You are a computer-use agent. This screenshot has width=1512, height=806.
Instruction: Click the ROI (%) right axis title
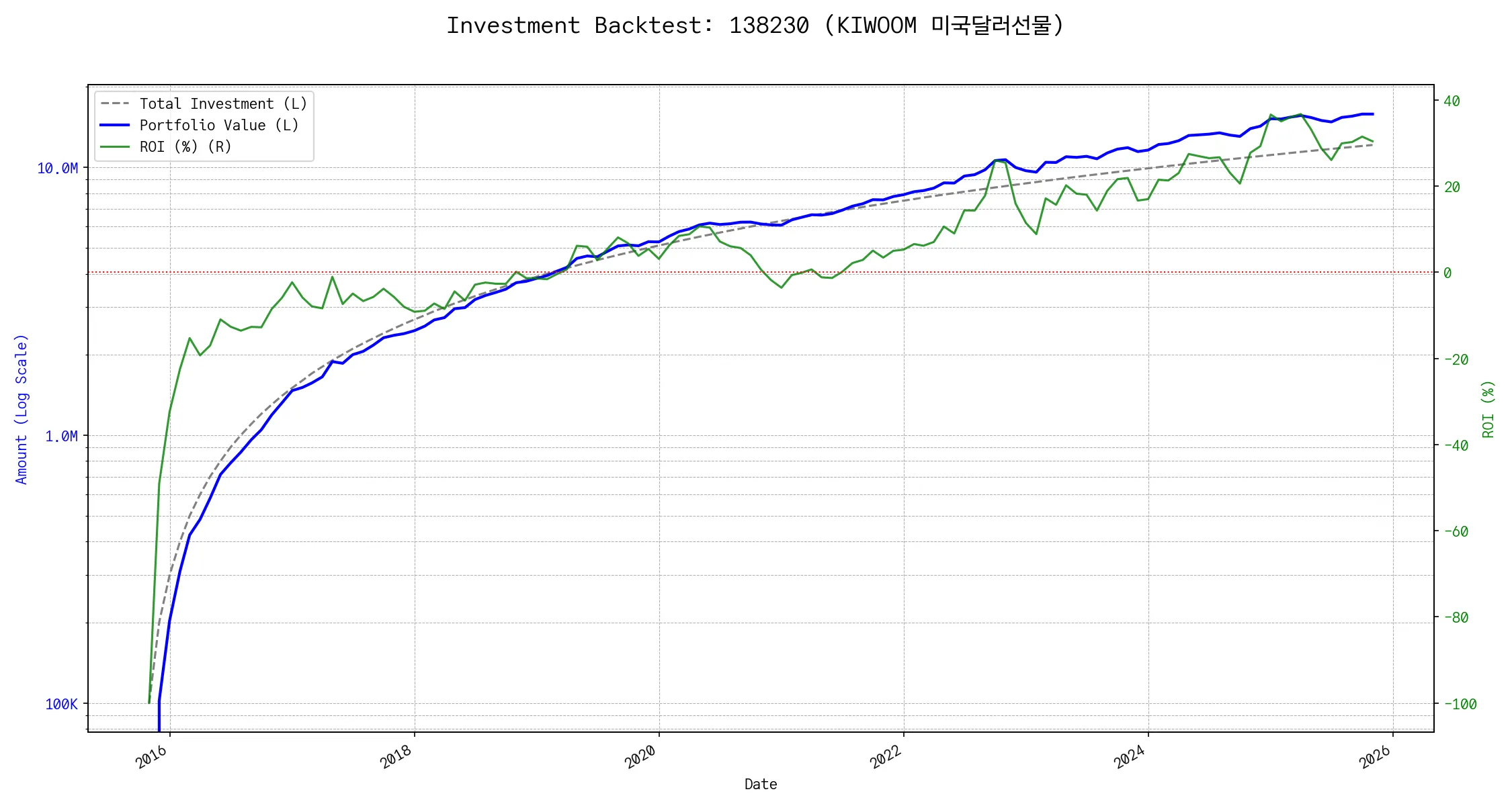tap(1488, 409)
